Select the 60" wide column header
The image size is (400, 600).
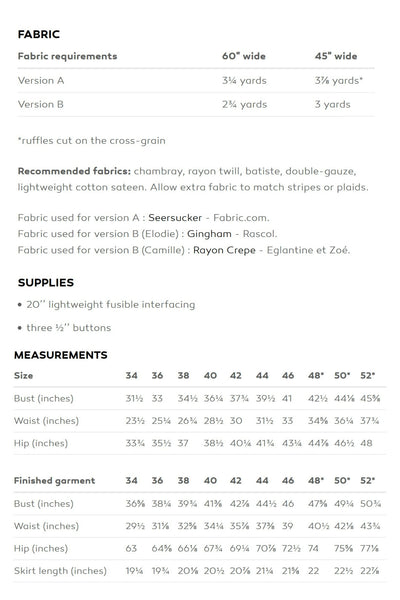point(244,56)
